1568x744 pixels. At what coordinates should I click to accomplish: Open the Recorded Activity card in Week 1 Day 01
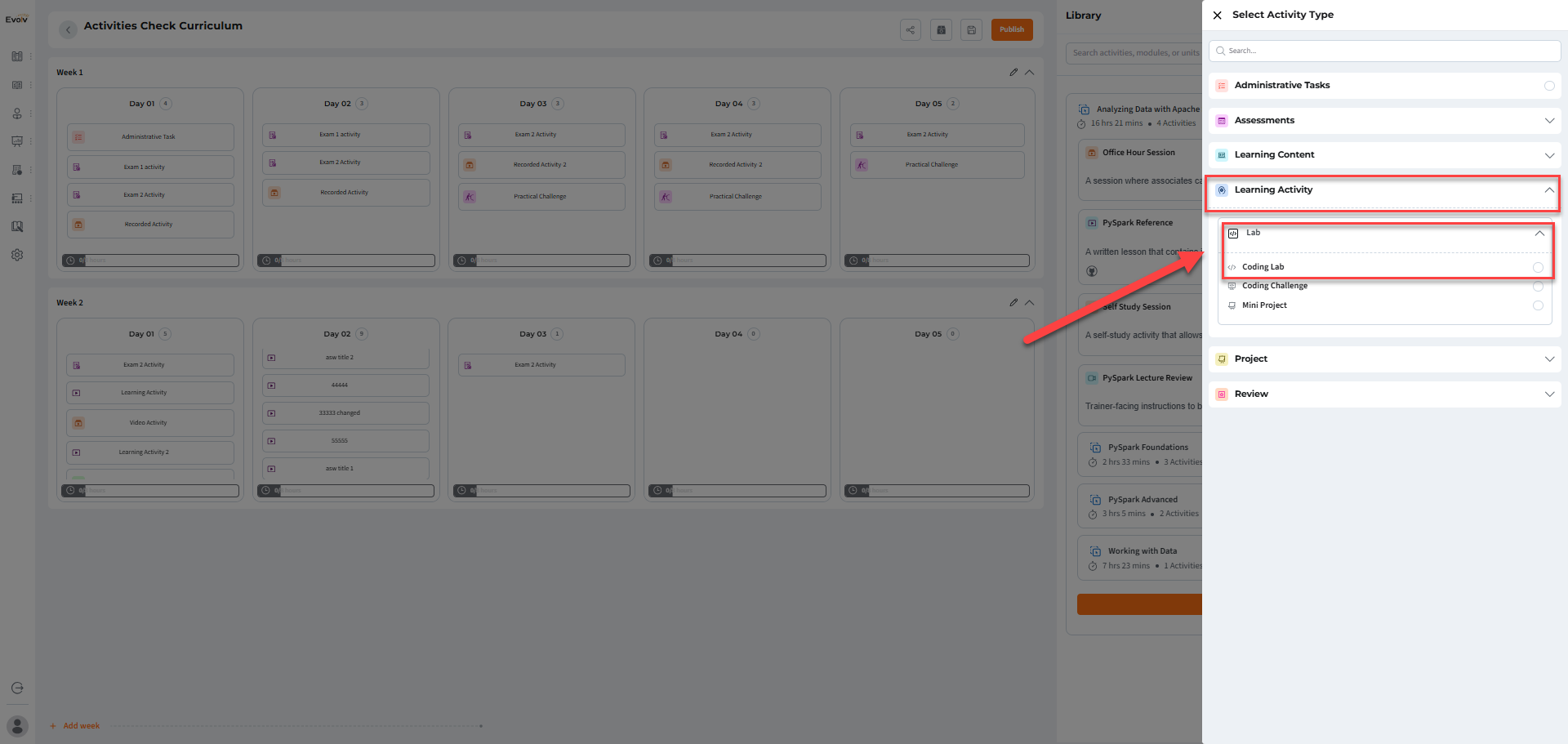(x=150, y=225)
